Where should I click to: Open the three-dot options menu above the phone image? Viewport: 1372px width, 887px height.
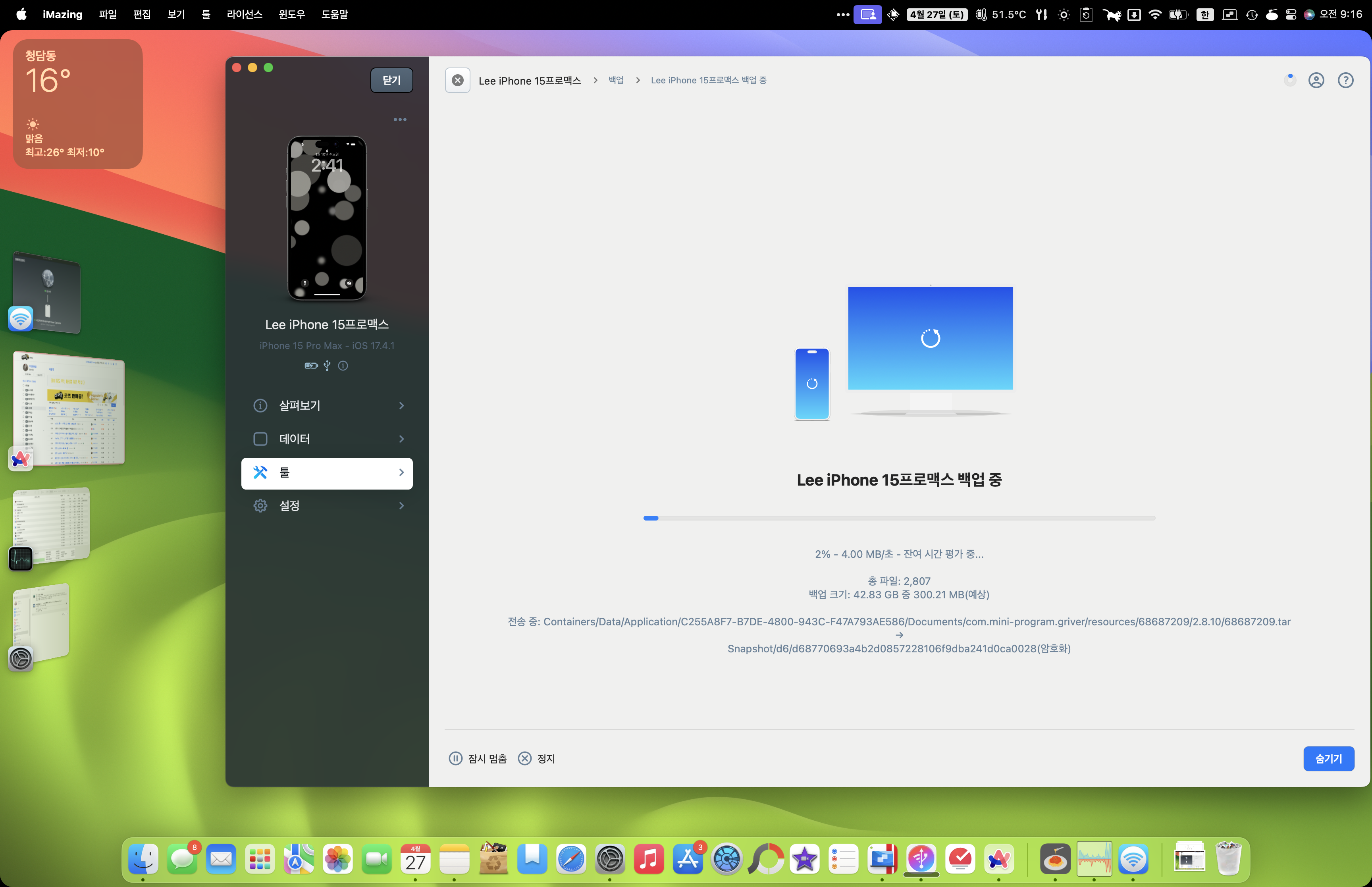pos(400,120)
